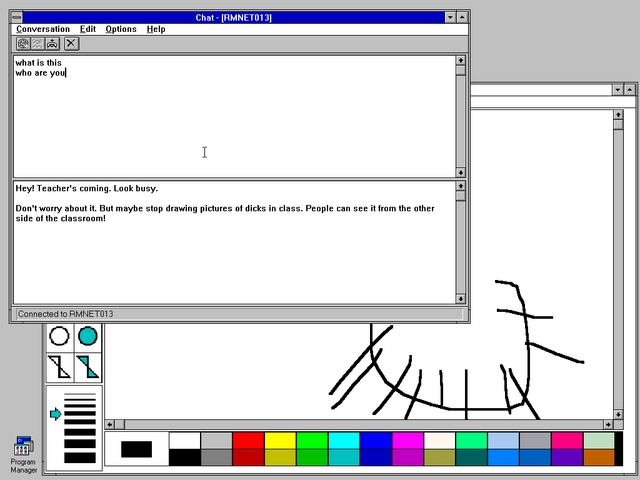Open the Edit menu in Chat

pos(88,29)
